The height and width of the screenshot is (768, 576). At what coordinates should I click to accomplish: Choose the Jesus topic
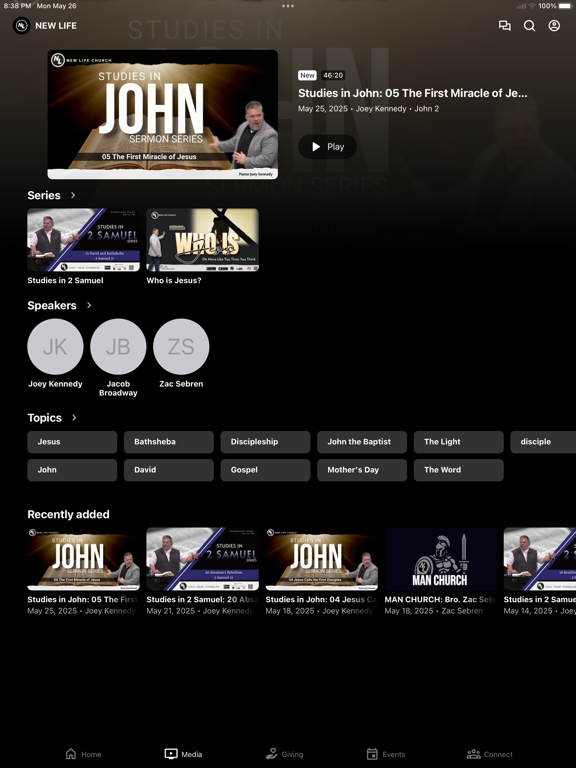point(72,442)
